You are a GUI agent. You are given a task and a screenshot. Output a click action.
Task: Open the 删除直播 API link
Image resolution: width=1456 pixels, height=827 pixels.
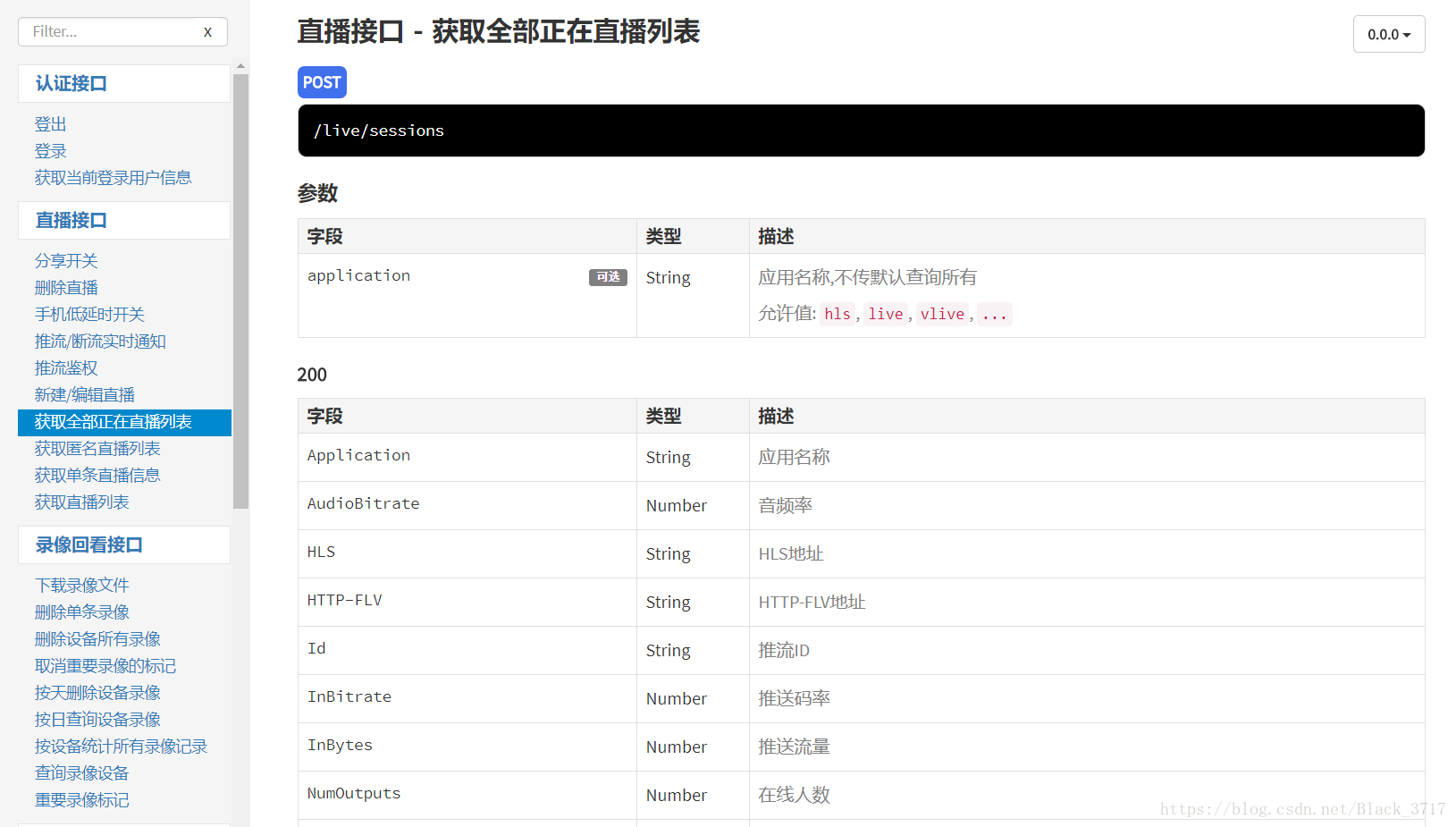point(66,288)
